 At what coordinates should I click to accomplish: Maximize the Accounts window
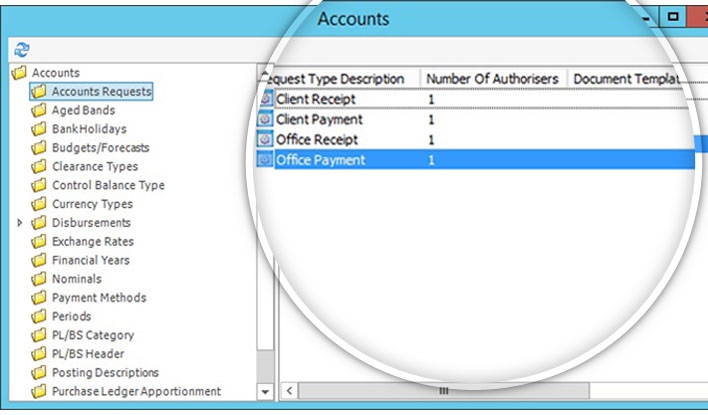673,17
